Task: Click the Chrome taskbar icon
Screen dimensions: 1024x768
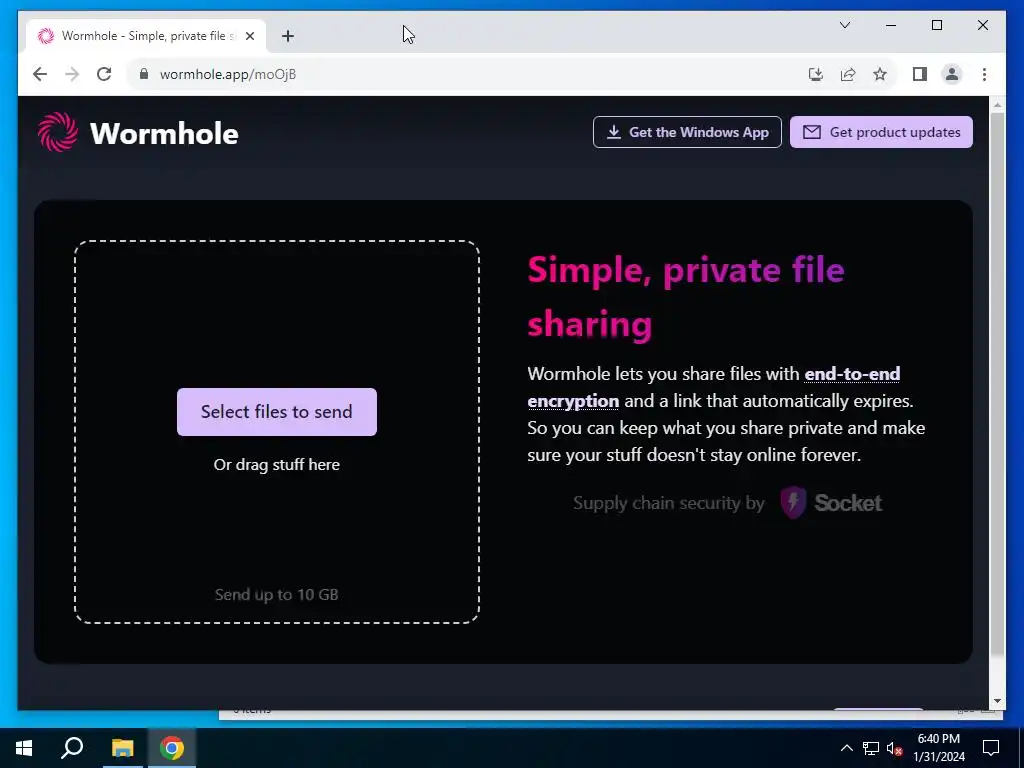Action: [x=172, y=748]
